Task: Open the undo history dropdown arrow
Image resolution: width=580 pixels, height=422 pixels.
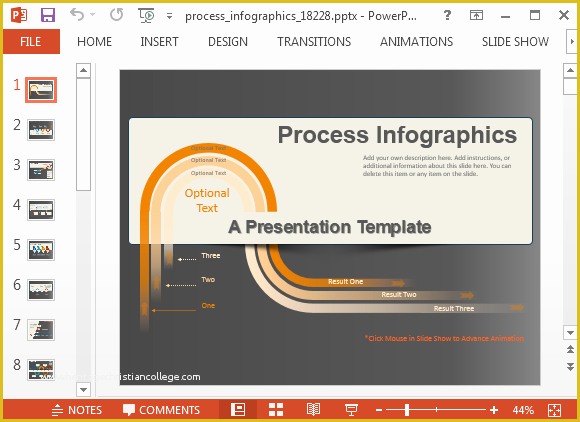Action: (92, 15)
